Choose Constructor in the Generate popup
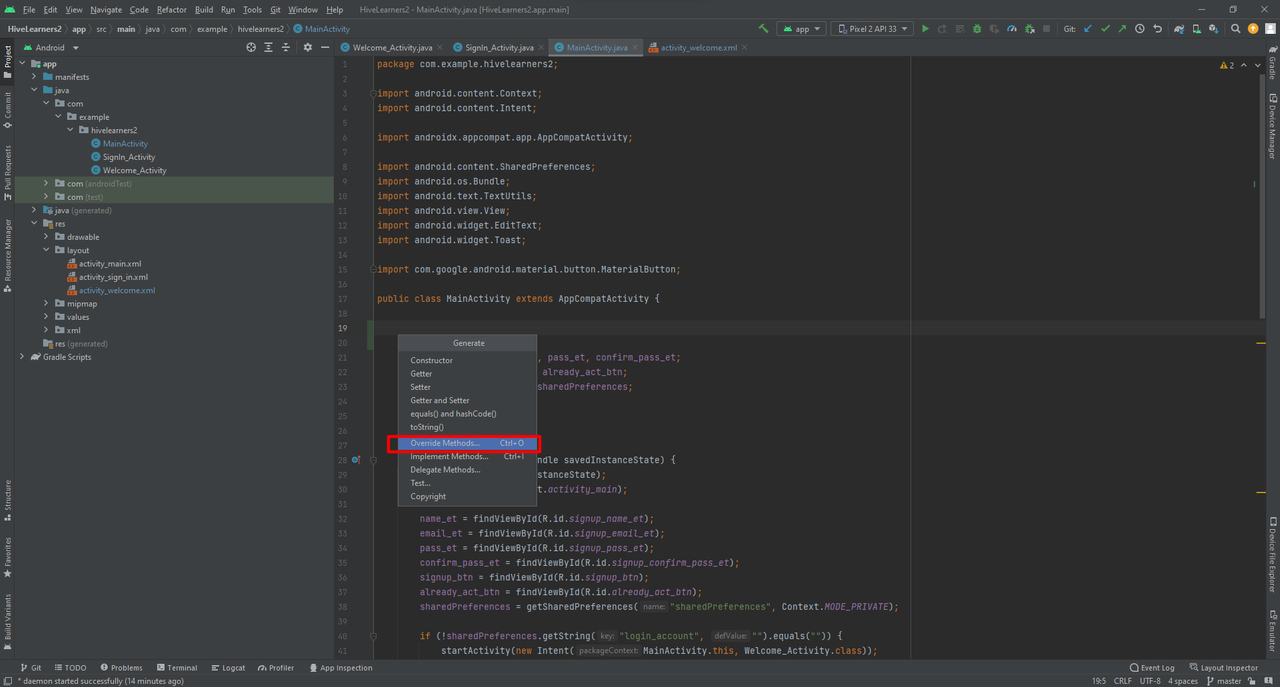Viewport: 1280px width, 687px height. [x=468, y=360]
